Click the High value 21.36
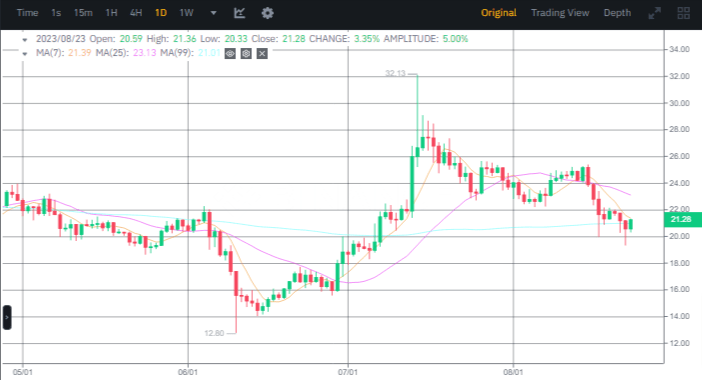This screenshot has height=380, width=702. 184,39
